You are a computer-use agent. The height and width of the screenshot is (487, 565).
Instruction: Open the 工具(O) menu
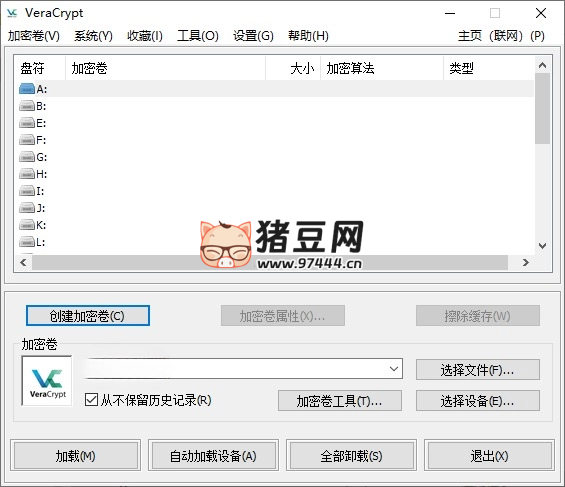coord(198,36)
